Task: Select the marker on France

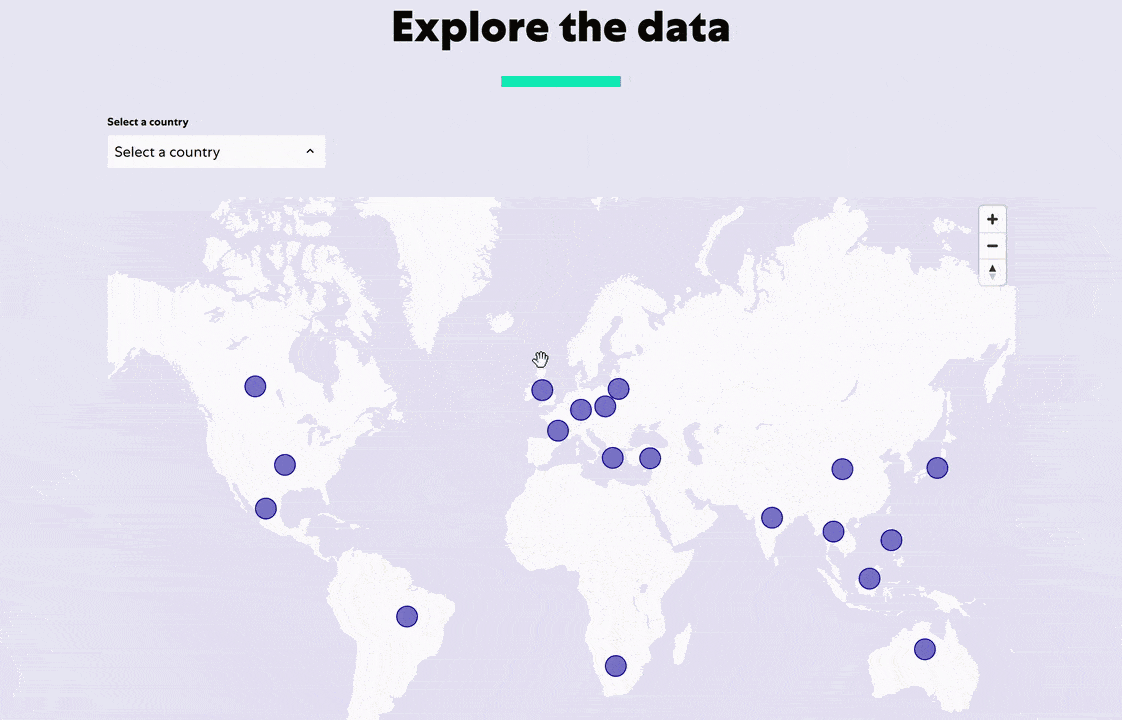Action: [x=557, y=430]
